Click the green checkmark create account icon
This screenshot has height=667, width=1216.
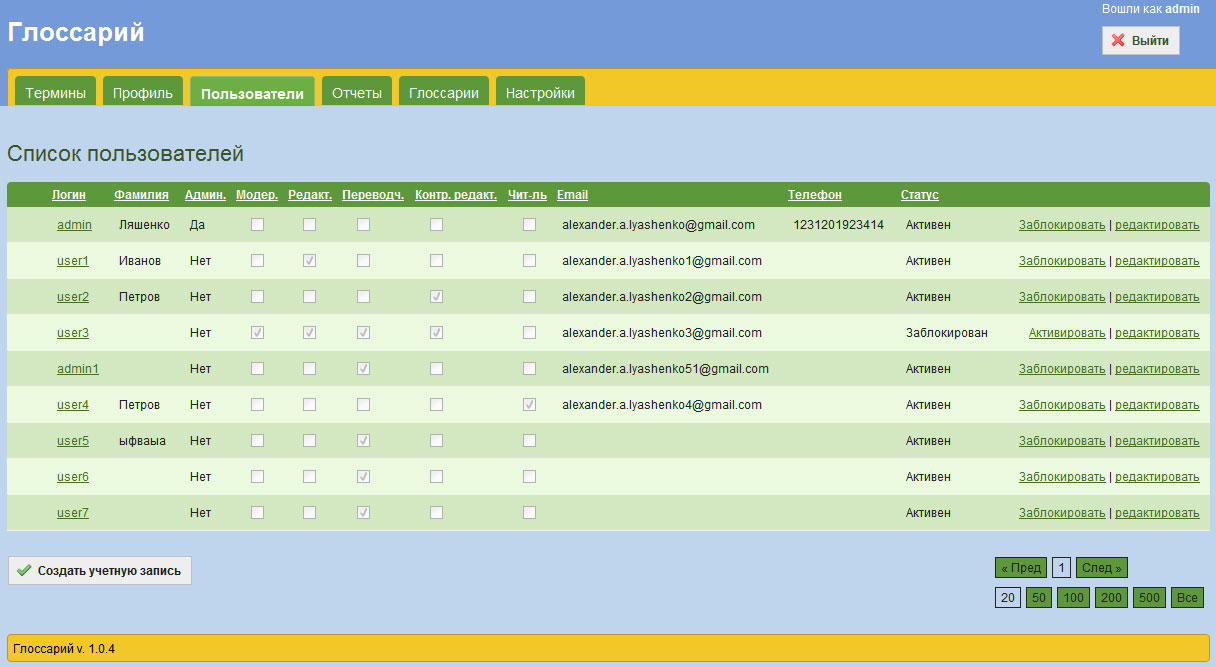[x=24, y=570]
